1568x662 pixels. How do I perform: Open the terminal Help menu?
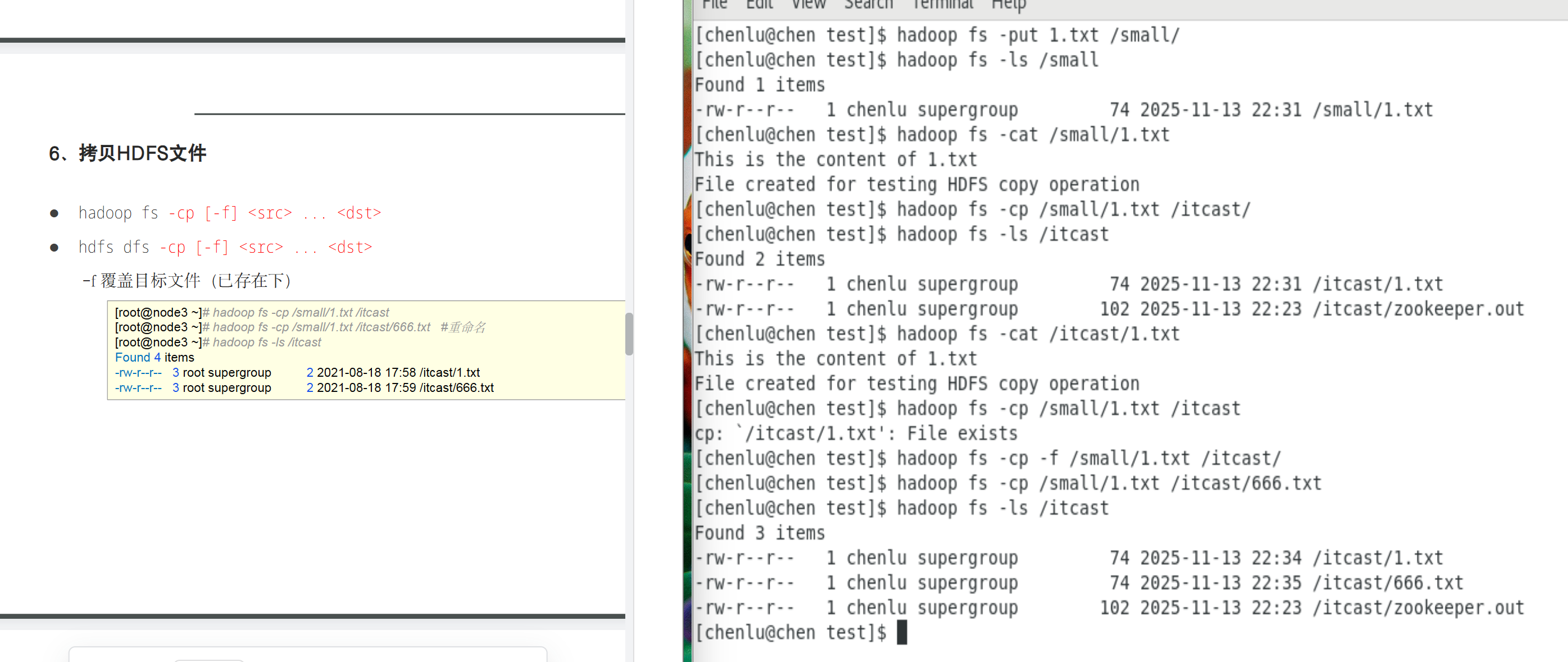click(x=1008, y=5)
